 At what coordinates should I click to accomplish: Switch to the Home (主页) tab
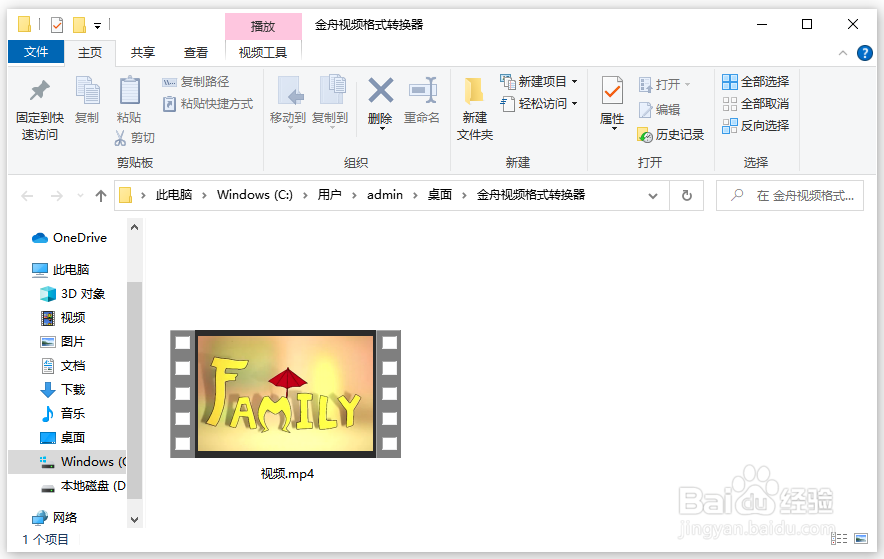[x=90, y=53]
